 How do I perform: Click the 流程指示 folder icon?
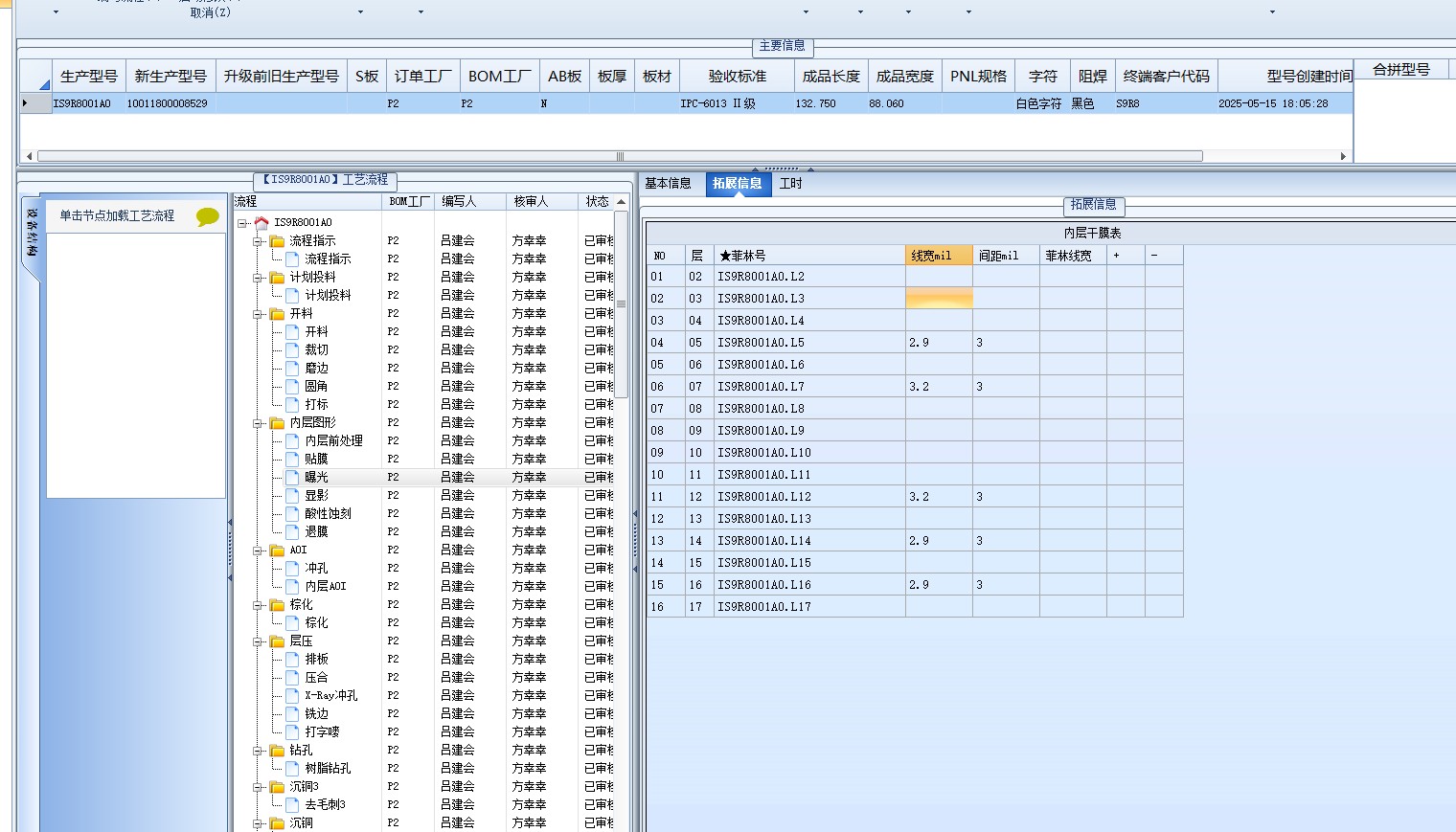[277, 240]
